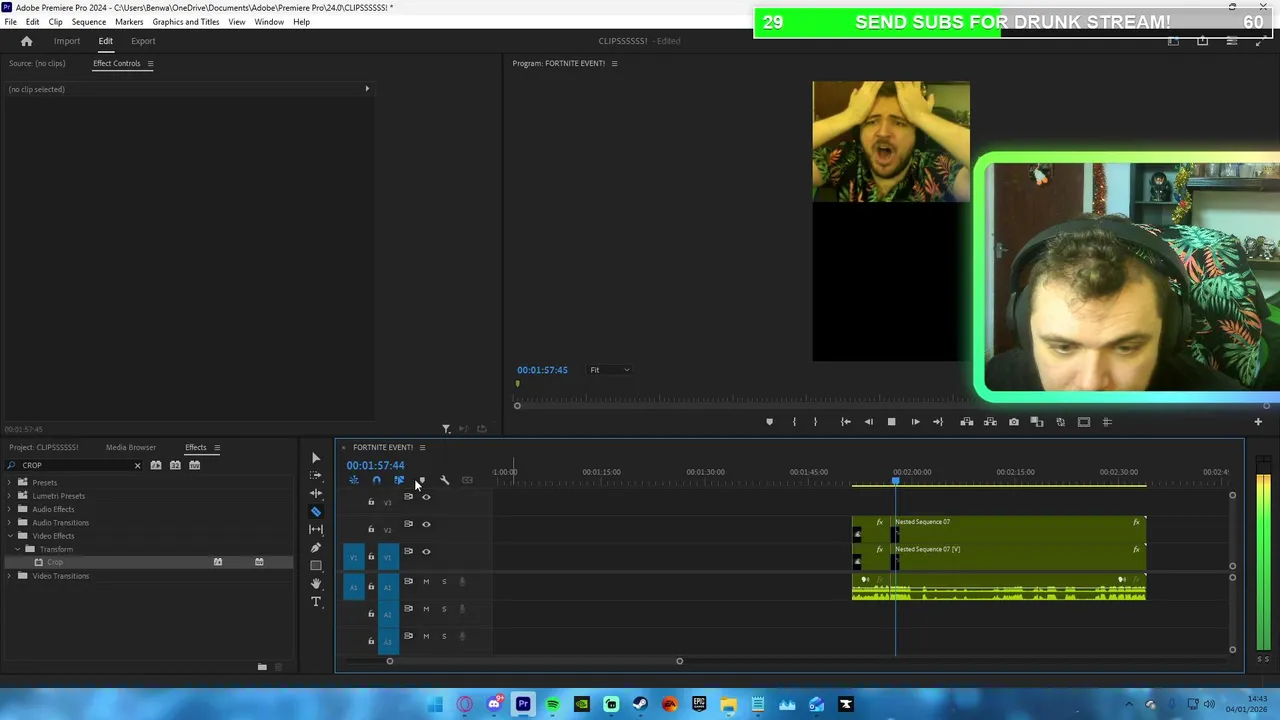Image resolution: width=1280 pixels, height=720 pixels.
Task: Filter by YUV Effects icon
Action: [x=194, y=465]
